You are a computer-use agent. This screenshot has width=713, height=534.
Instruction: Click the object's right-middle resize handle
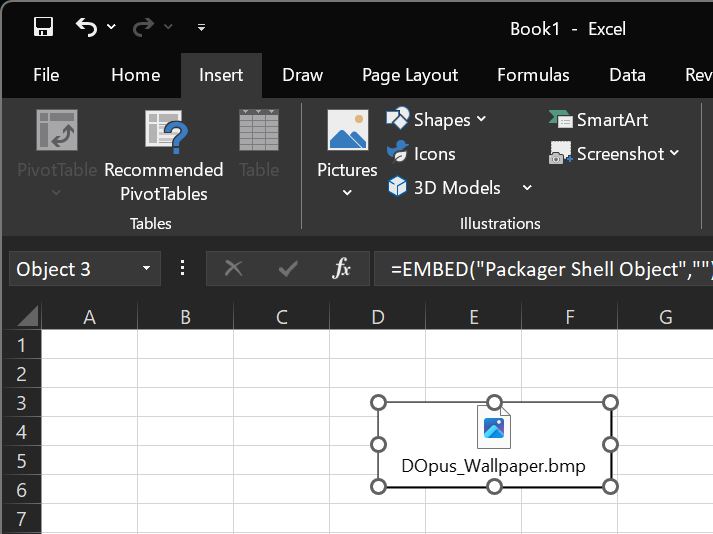coord(610,444)
